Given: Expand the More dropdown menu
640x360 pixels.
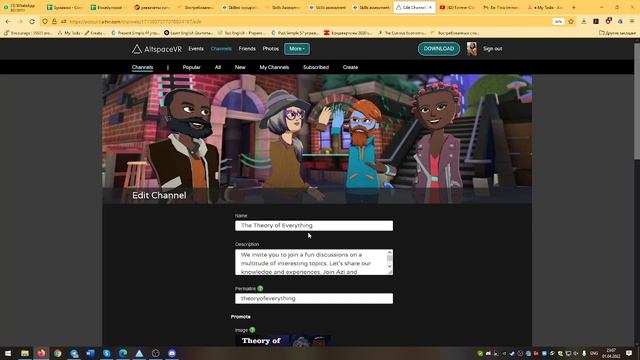Looking at the screenshot, I should click(x=297, y=49).
